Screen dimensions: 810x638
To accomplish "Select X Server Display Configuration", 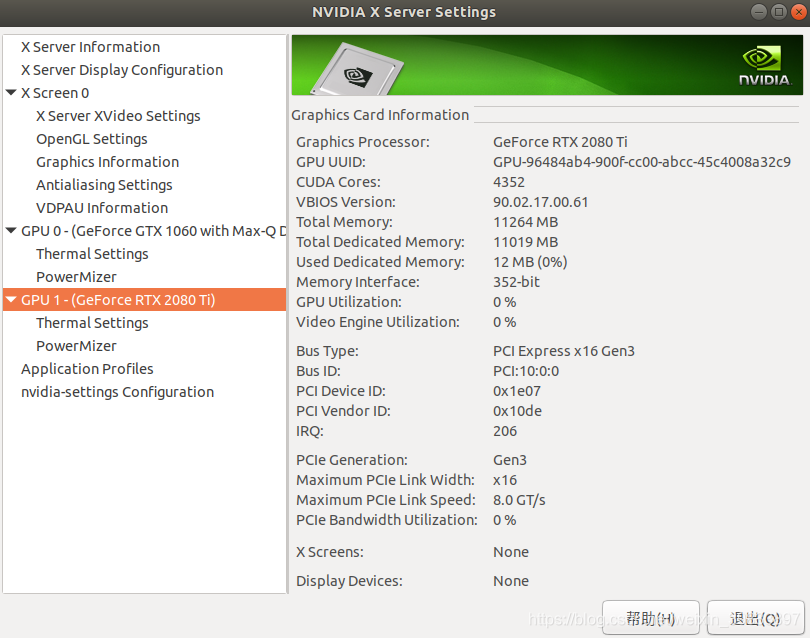I will pos(122,70).
